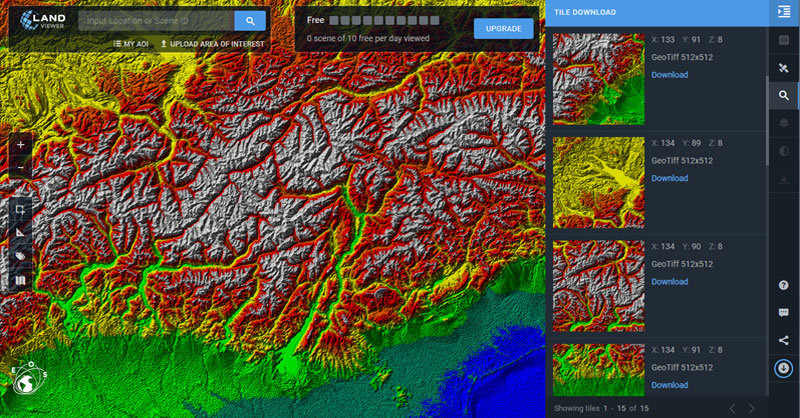
Task: Open the feedback chat icon
Action: coord(784,312)
